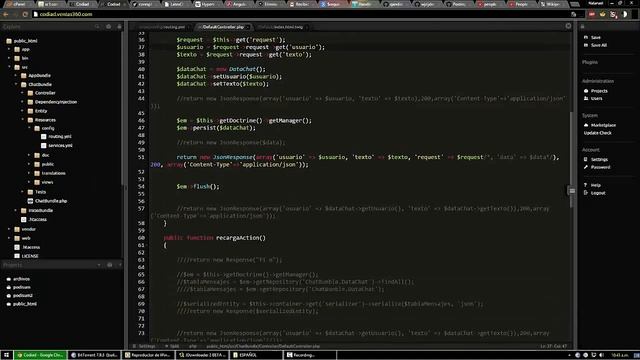Click the LICENSE file icon

(17, 256)
